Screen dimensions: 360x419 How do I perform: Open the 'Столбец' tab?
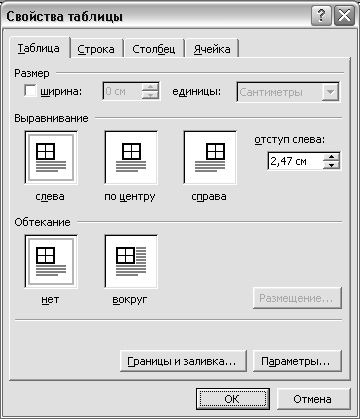[154, 49]
